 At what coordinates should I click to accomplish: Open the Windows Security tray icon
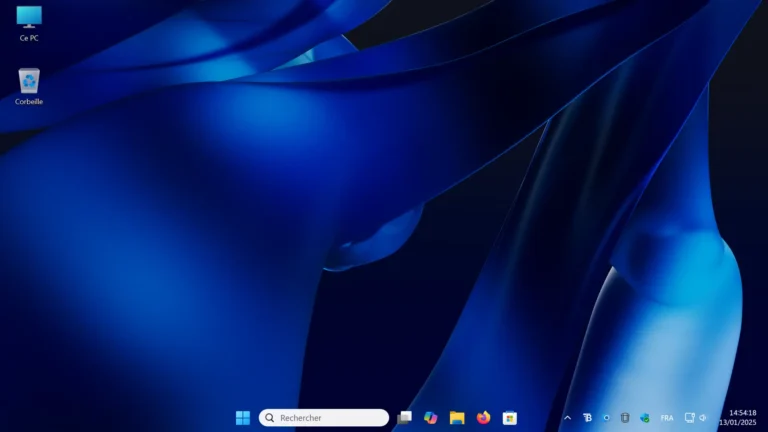coord(645,418)
